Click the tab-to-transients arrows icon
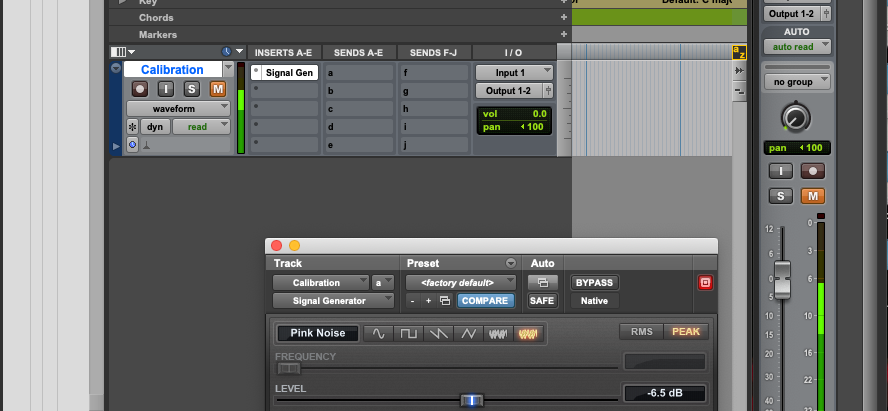Screen dimensions: 888x411 739,71
